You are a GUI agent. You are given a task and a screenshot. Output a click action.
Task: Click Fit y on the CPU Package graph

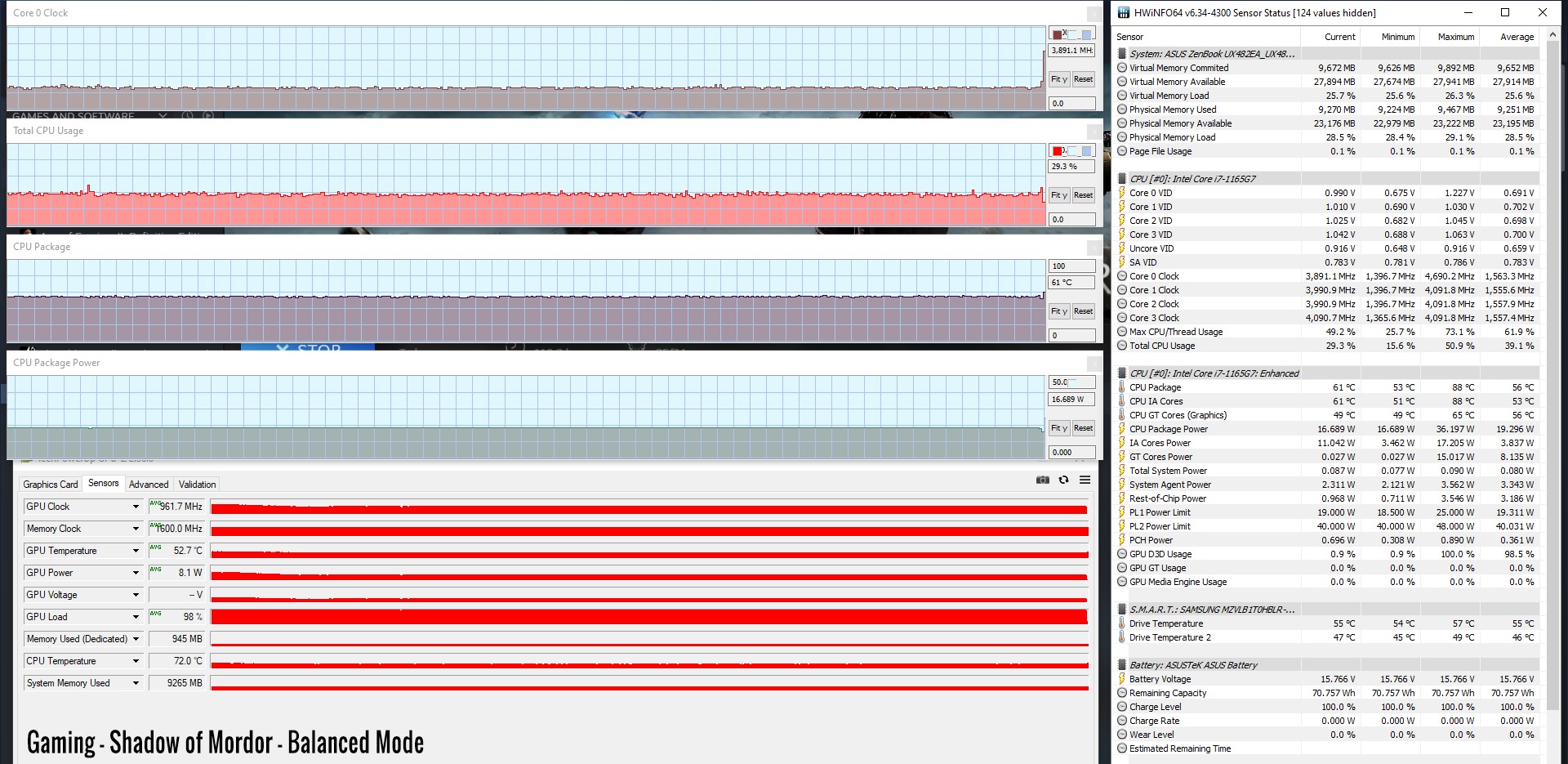[x=1059, y=311]
